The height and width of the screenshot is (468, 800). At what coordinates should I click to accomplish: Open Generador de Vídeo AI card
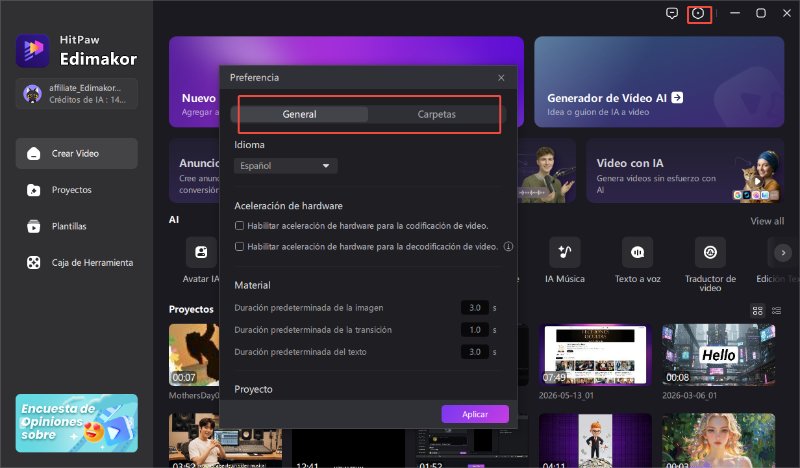(x=659, y=82)
